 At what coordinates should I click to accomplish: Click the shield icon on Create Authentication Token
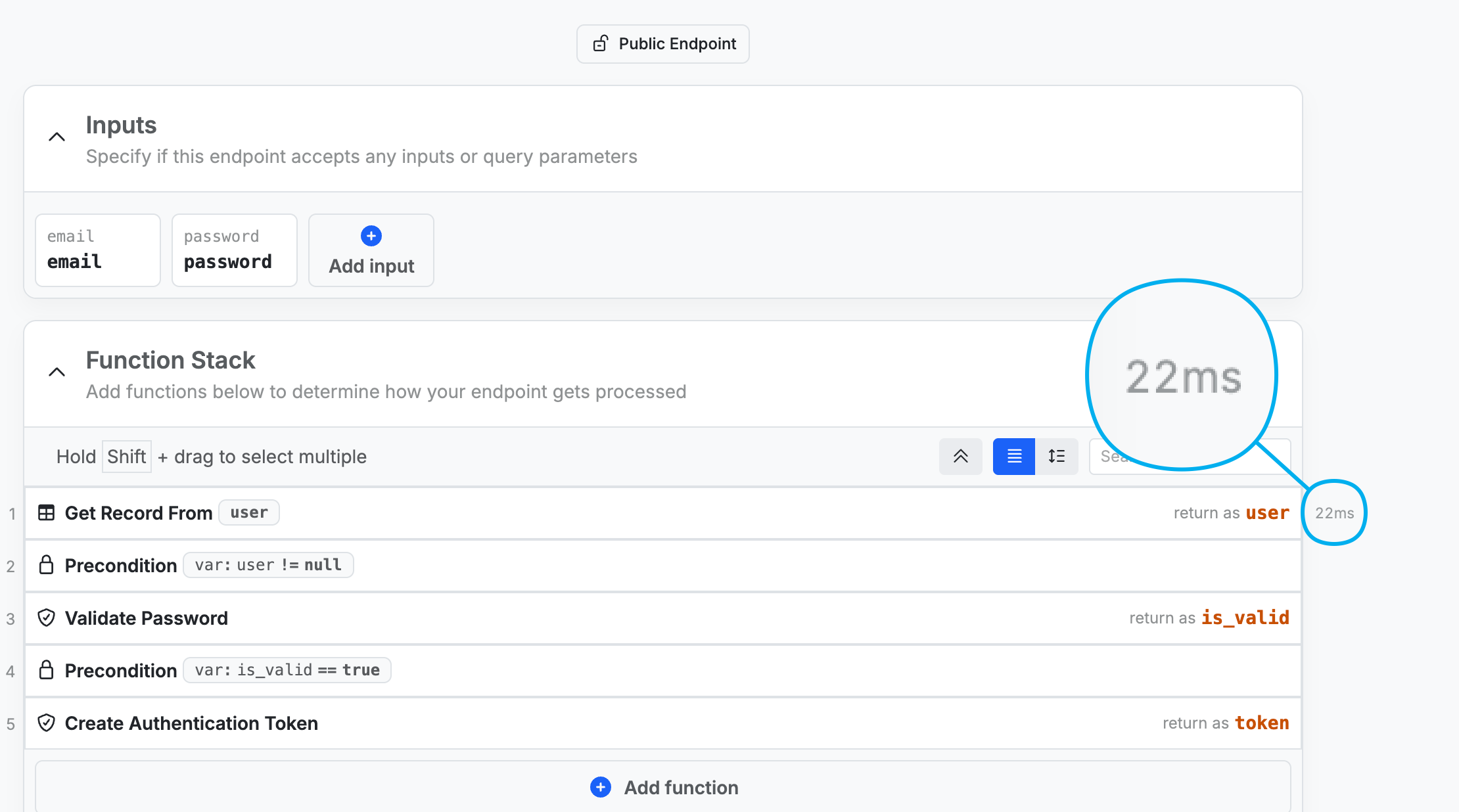[46, 723]
